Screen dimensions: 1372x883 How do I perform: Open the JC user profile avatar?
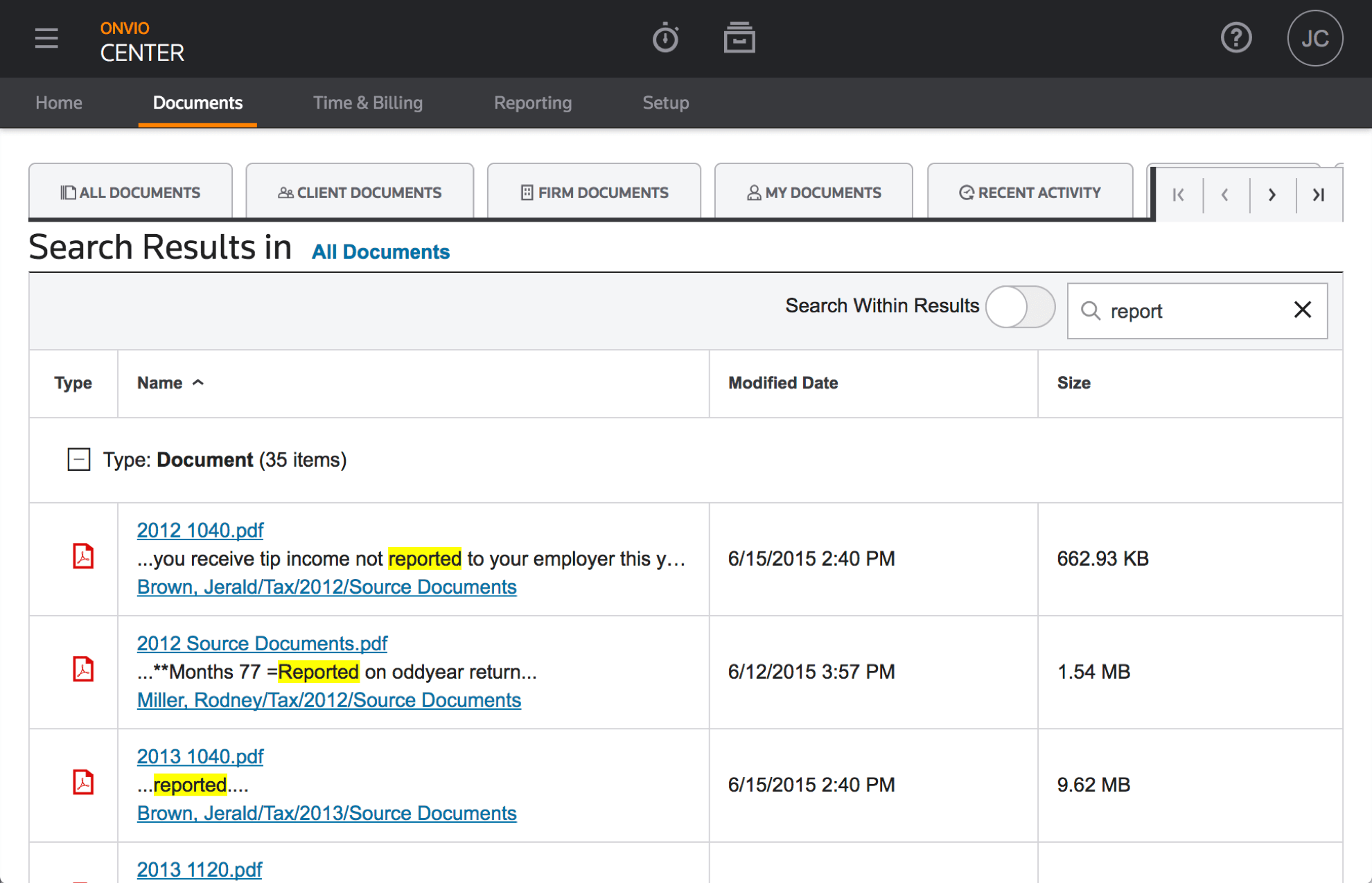(x=1314, y=38)
